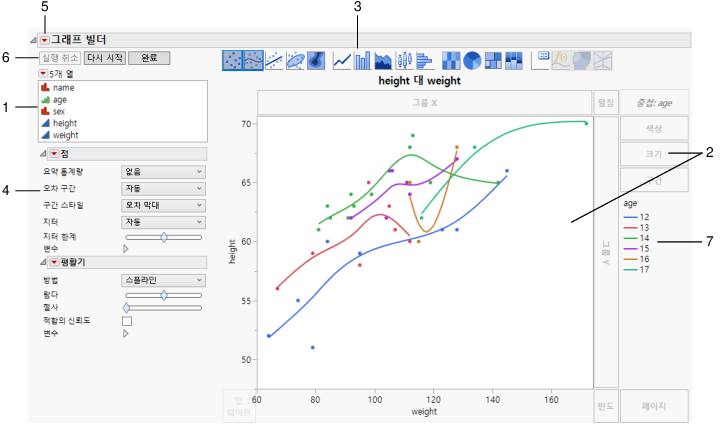Open the 점 red triangle menu

pos(55,154)
